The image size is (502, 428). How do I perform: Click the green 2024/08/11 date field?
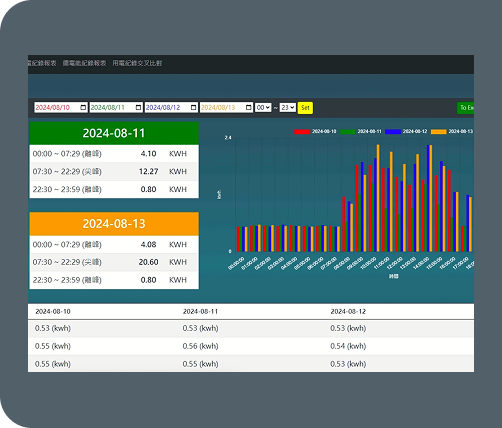pos(116,107)
